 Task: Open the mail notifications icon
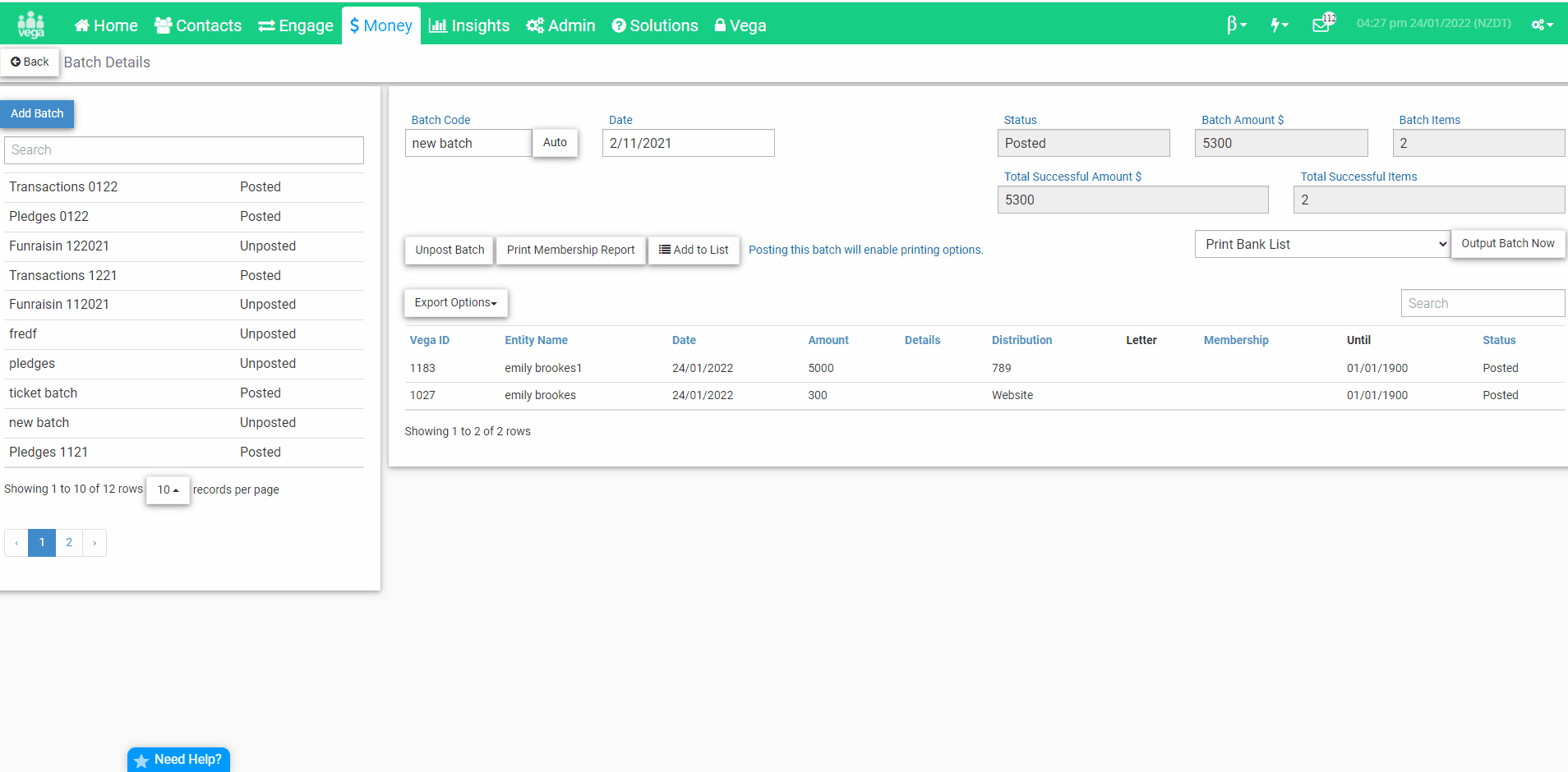tap(1323, 23)
